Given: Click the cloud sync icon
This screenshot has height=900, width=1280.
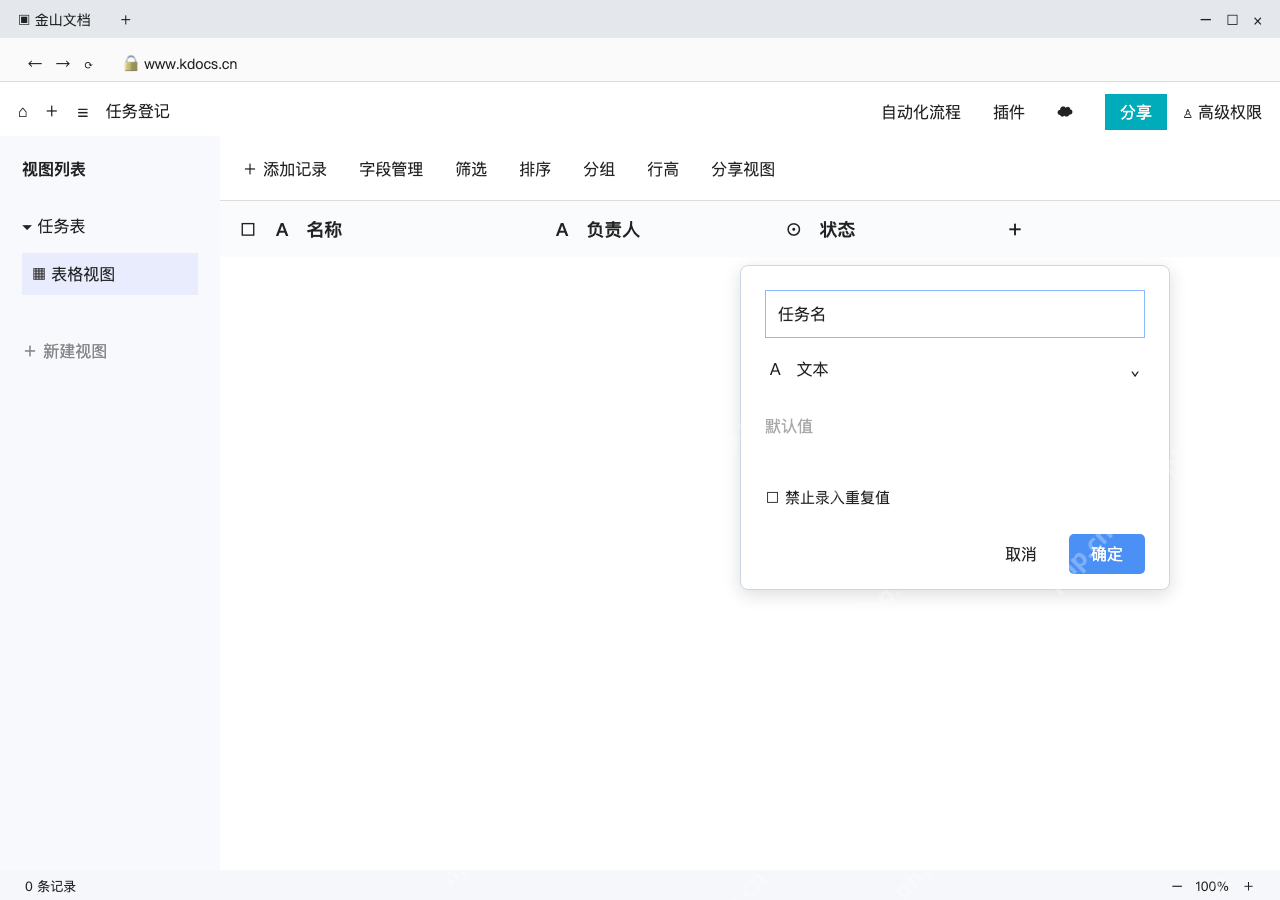Looking at the screenshot, I should click(1065, 112).
